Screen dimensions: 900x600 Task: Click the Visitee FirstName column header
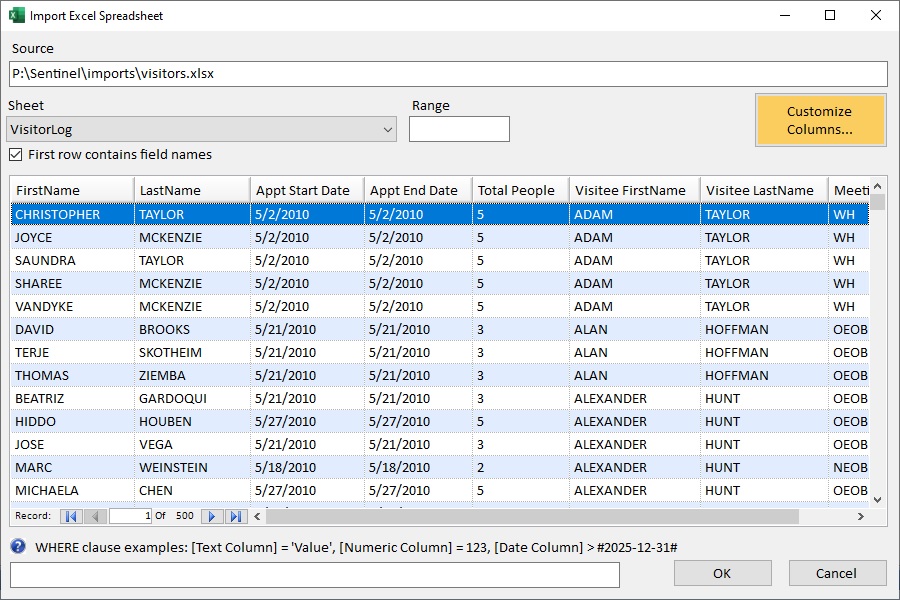tap(634, 191)
